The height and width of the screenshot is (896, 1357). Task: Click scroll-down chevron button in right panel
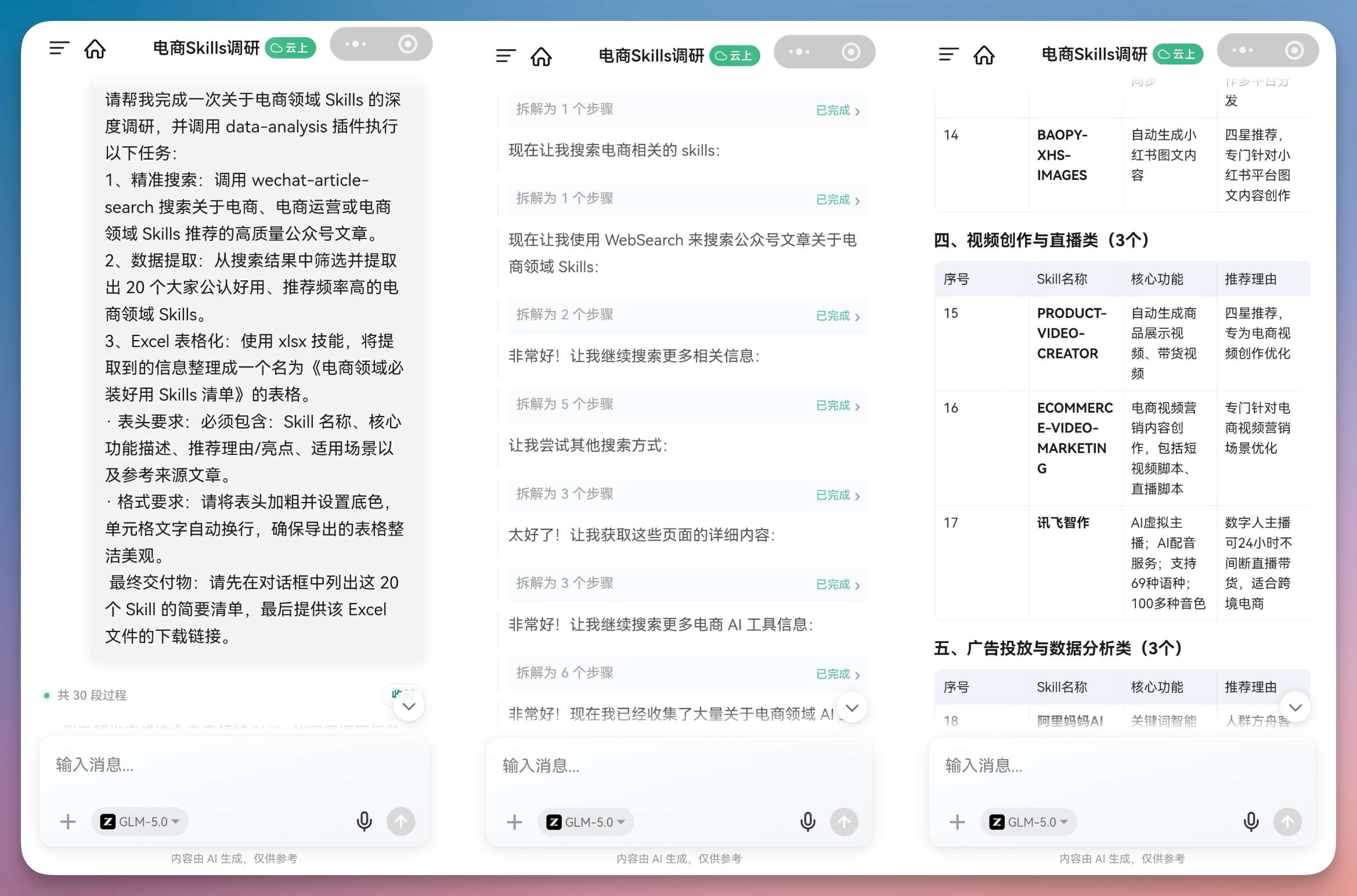pos(1295,707)
